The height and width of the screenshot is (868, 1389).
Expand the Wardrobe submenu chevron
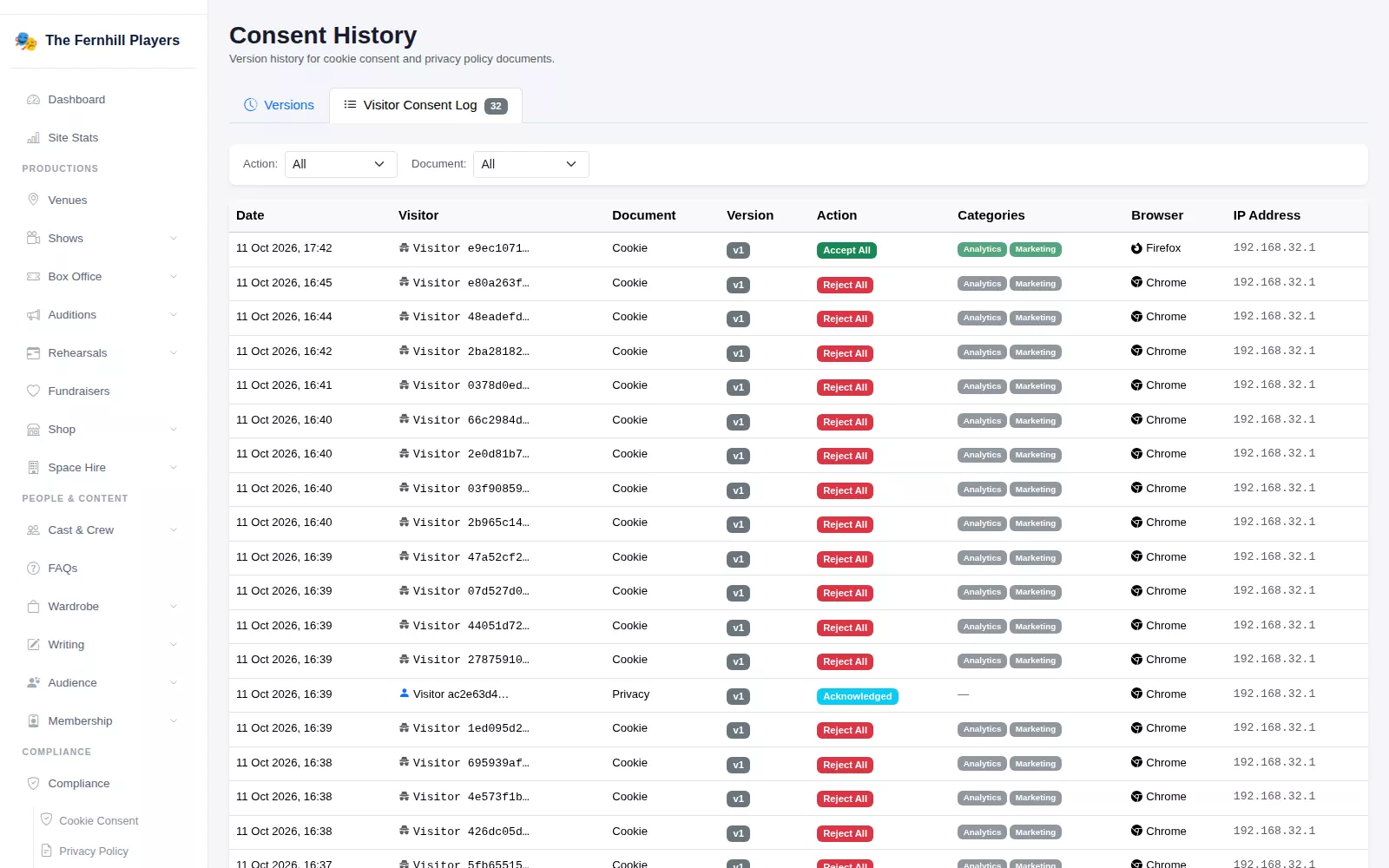173,606
